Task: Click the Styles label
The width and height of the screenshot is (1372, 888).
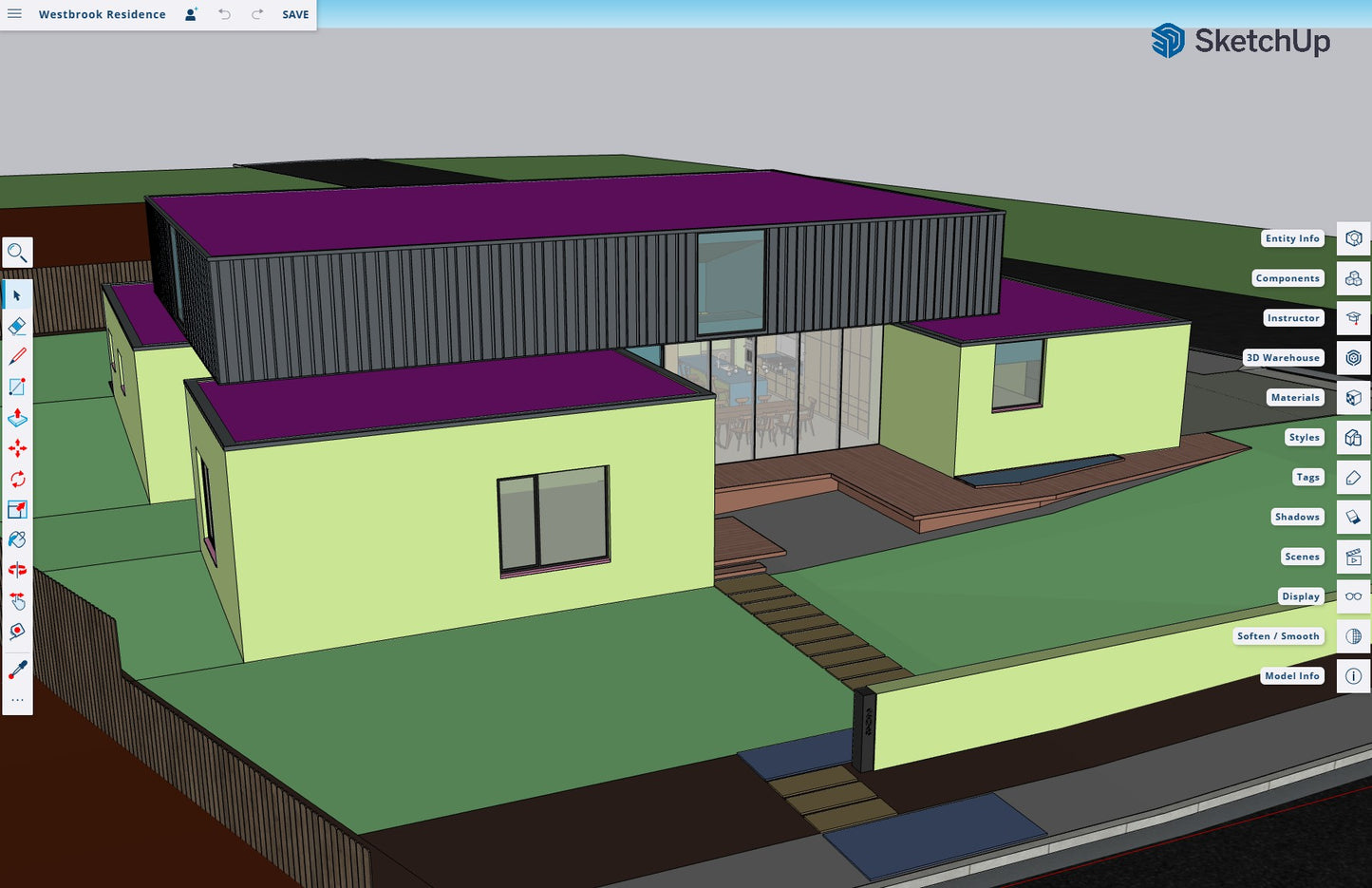Action: 1304,437
